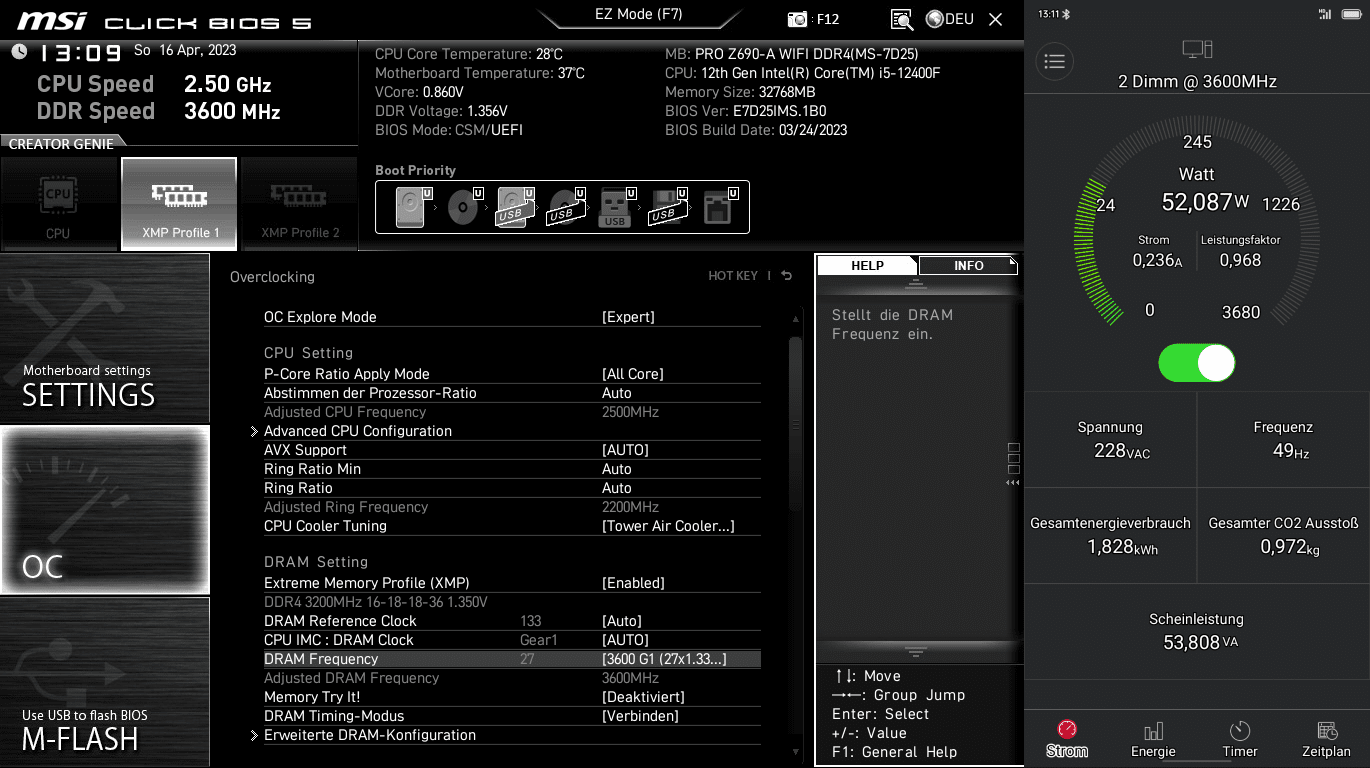Click the USB hard disk boot device

tap(514, 207)
